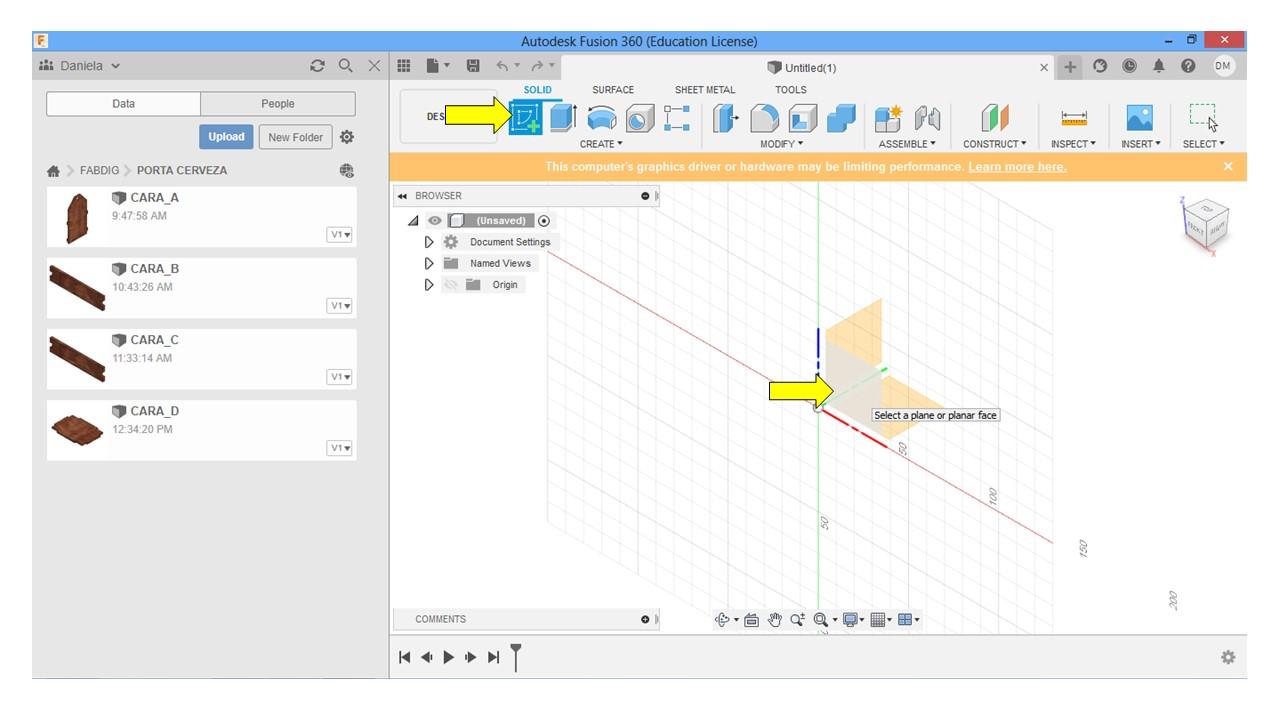Click the Insert image icon
Image resolution: width=1280 pixels, height=720 pixels.
(1140, 118)
